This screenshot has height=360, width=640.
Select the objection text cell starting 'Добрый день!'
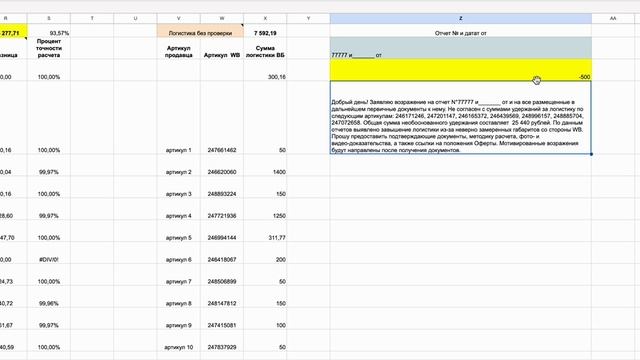460,118
